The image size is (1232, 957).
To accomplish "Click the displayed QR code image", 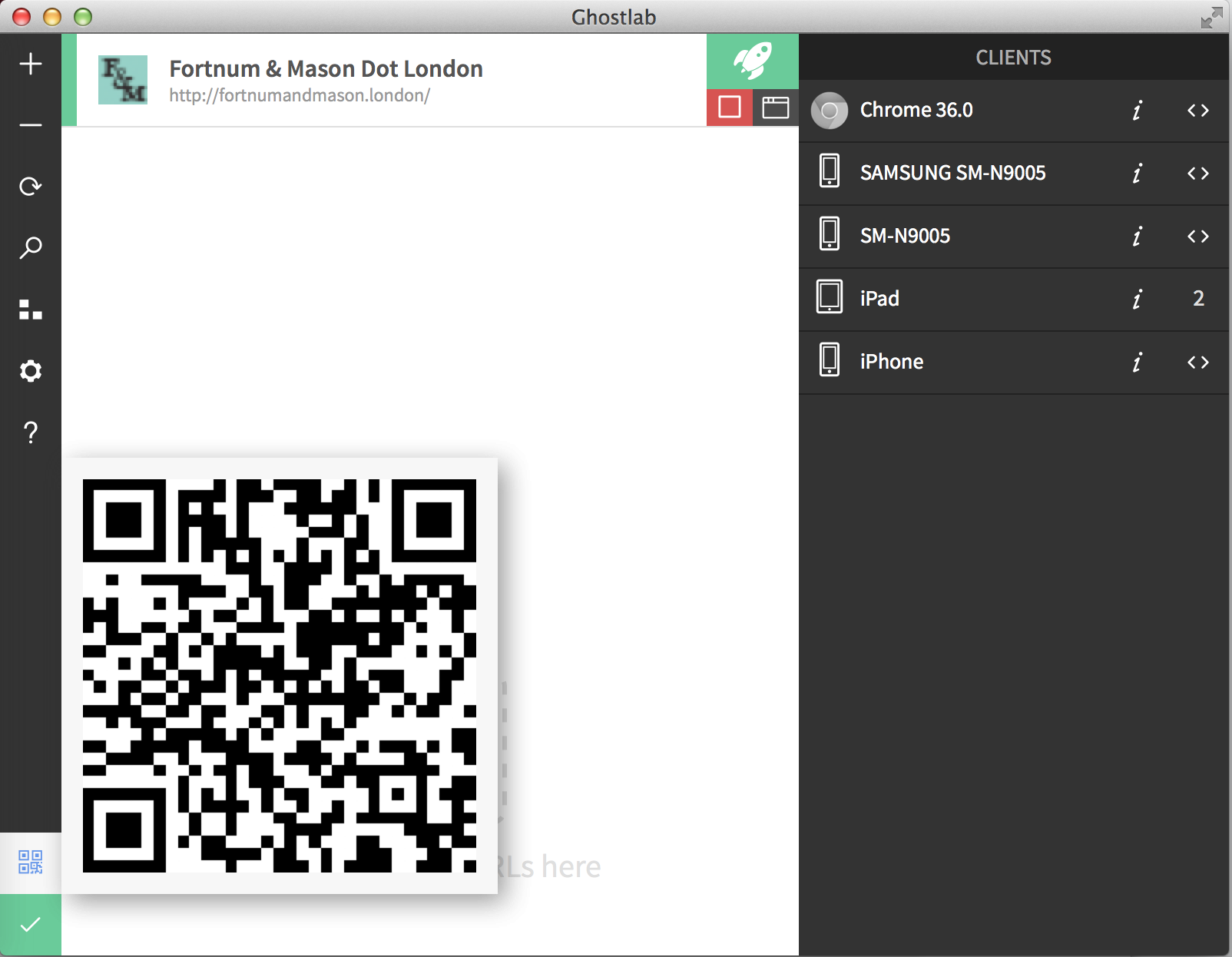I will click(x=280, y=676).
